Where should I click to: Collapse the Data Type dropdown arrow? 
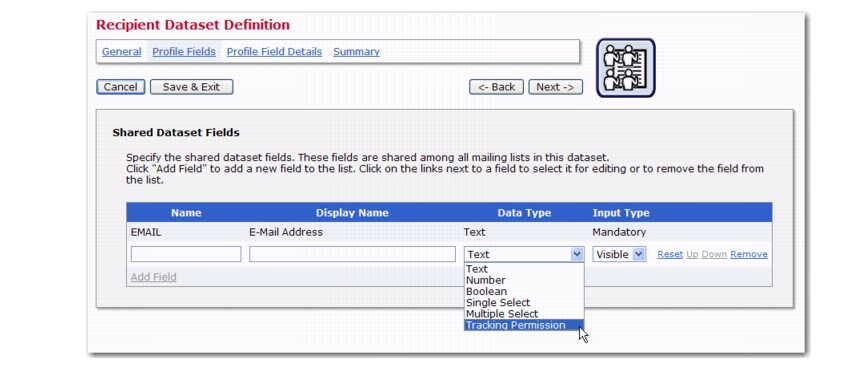tap(577, 254)
